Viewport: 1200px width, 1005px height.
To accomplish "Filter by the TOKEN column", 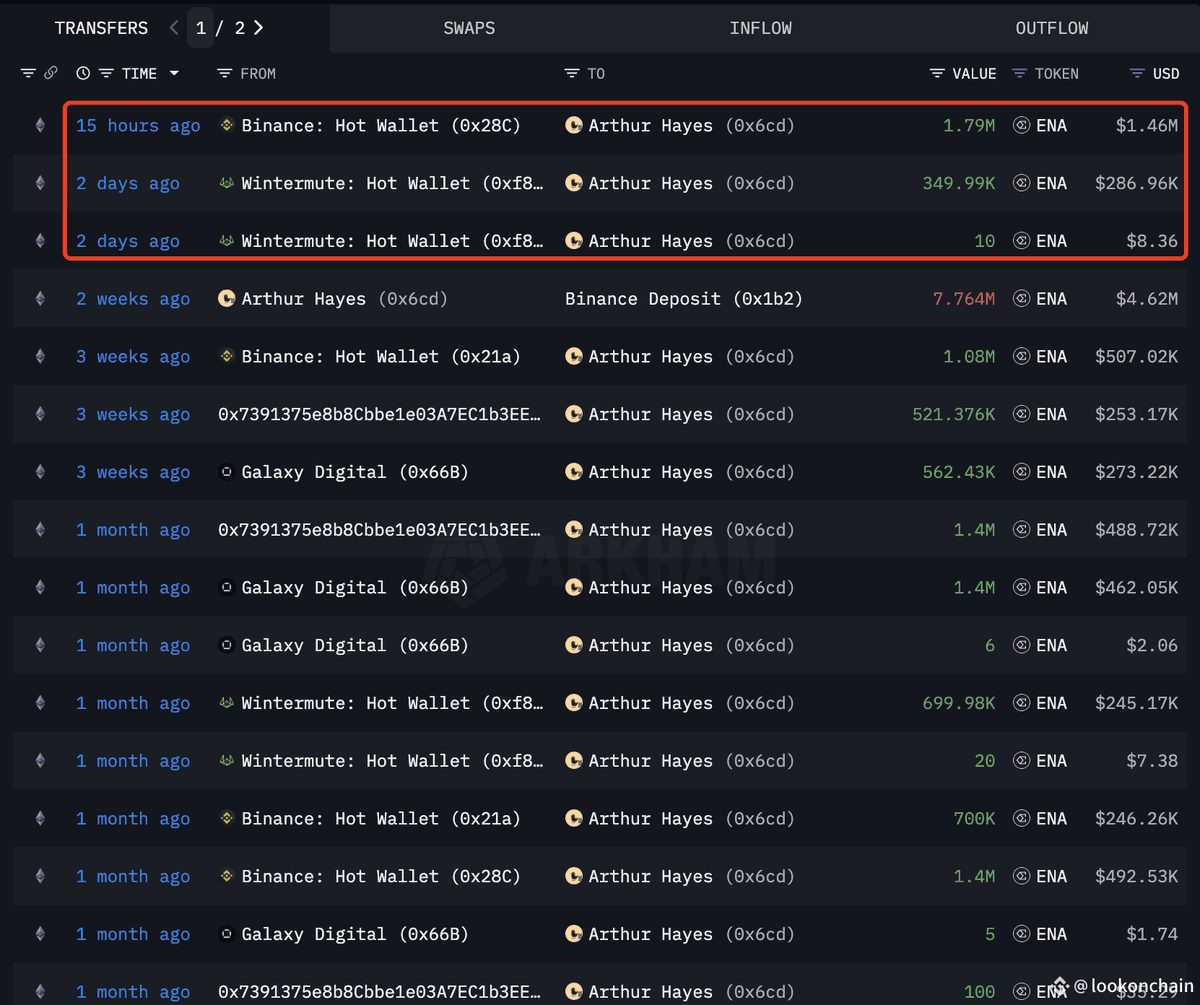I will click(1020, 73).
